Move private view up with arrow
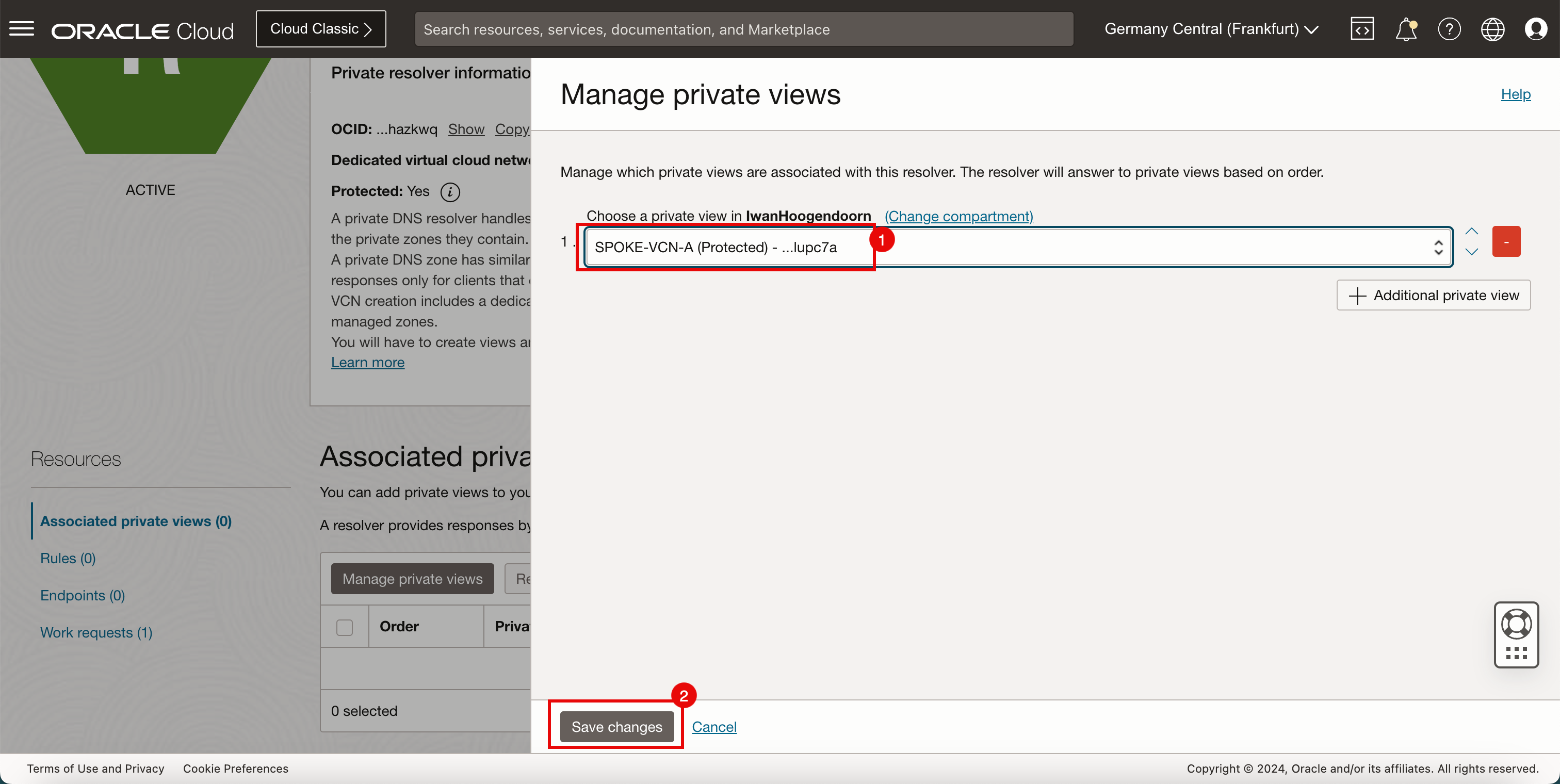1560x784 pixels. (x=1472, y=231)
